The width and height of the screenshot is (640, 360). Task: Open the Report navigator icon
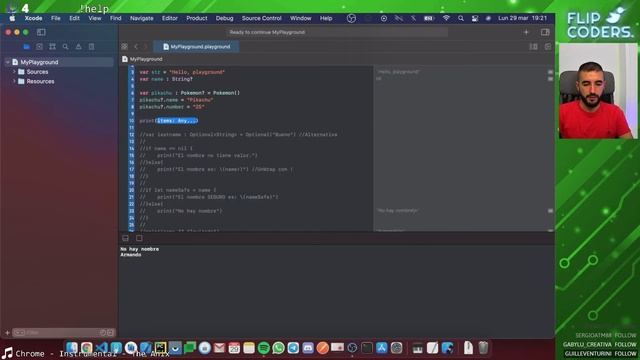pyautogui.click(x=91, y=47)
